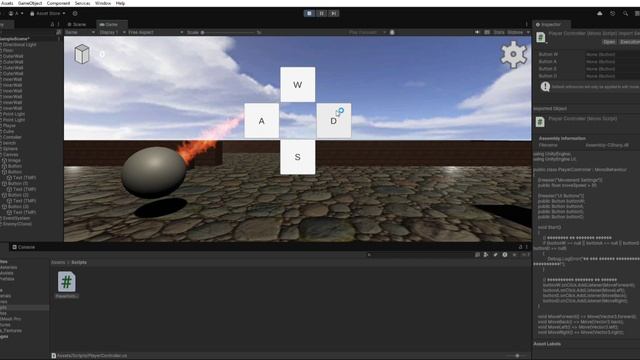Click the warning icon in the Inspector
Screen dimensions: 640x360
545,87
